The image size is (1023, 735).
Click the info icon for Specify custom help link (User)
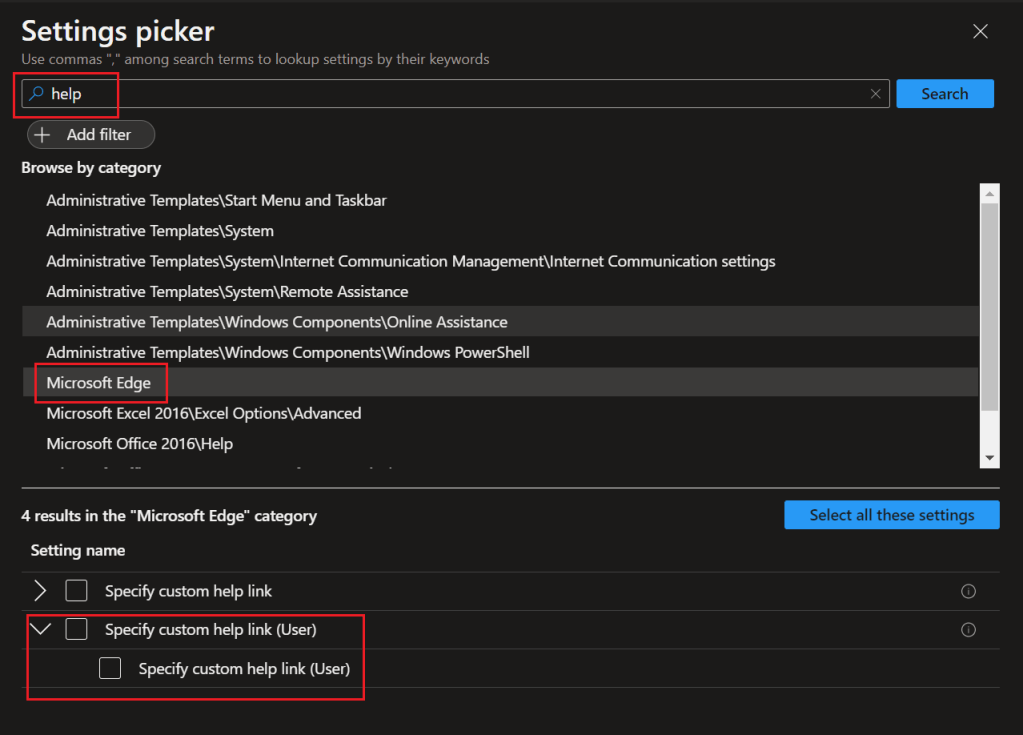point(967,630)
